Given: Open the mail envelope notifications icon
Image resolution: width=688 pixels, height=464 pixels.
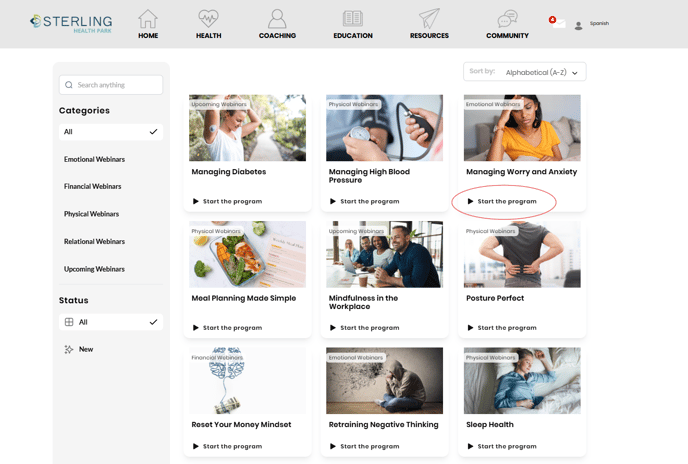Looking at the screenshot, I should point(558,23).
